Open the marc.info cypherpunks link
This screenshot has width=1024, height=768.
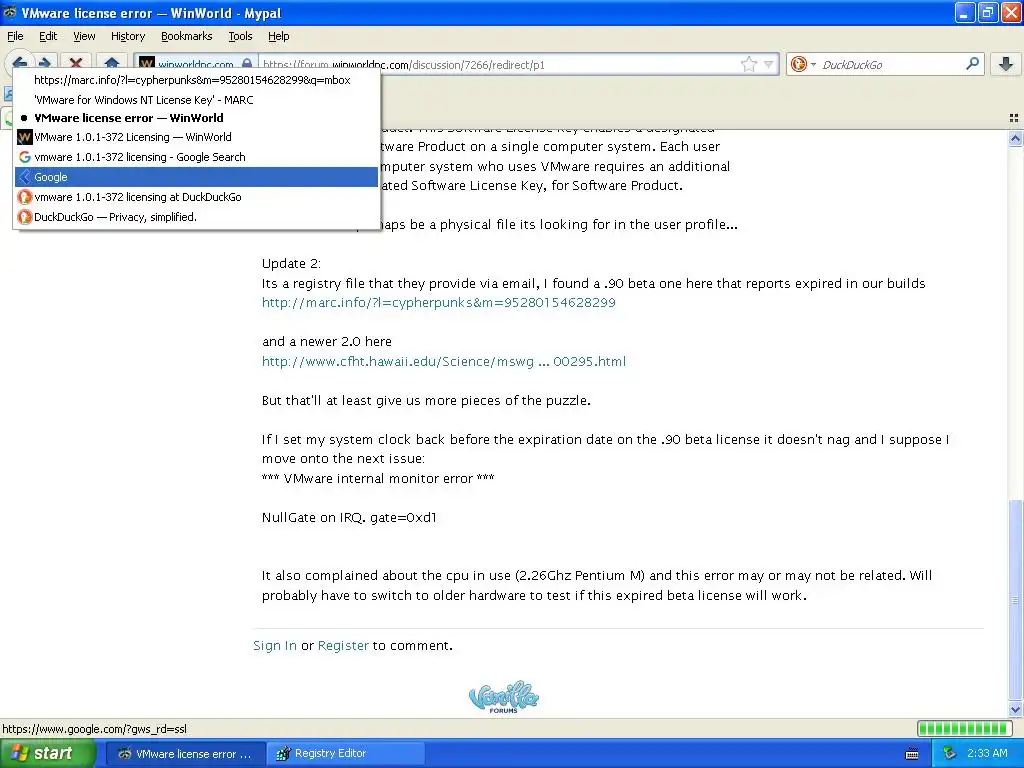438,302
